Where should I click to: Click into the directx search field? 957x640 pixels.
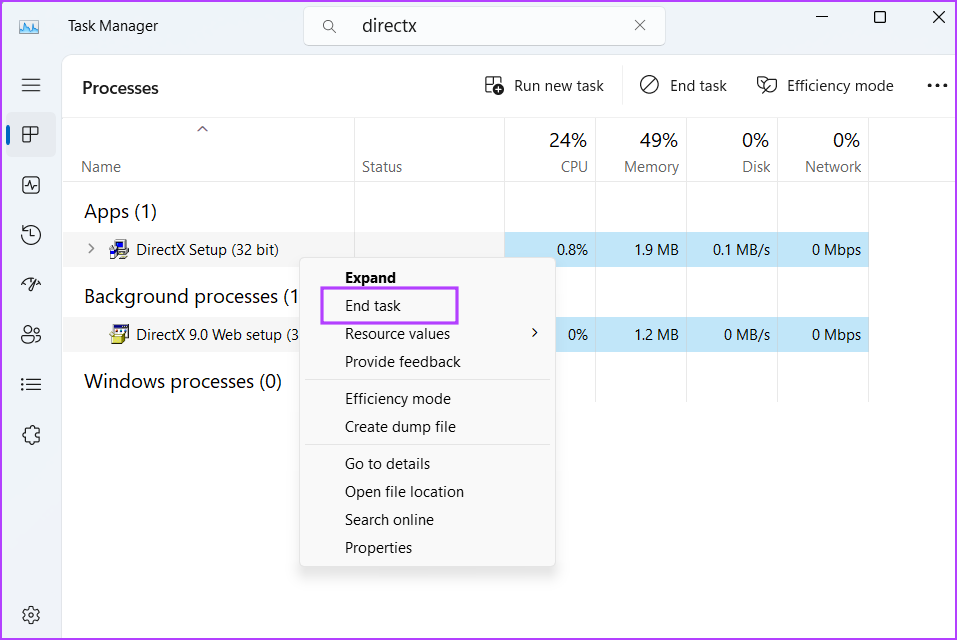point(484,26)
